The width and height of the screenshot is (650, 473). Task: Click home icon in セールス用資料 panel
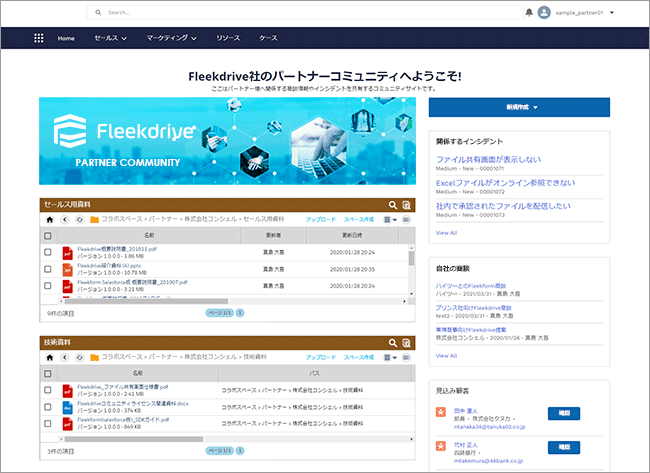(x=50, y=219)
